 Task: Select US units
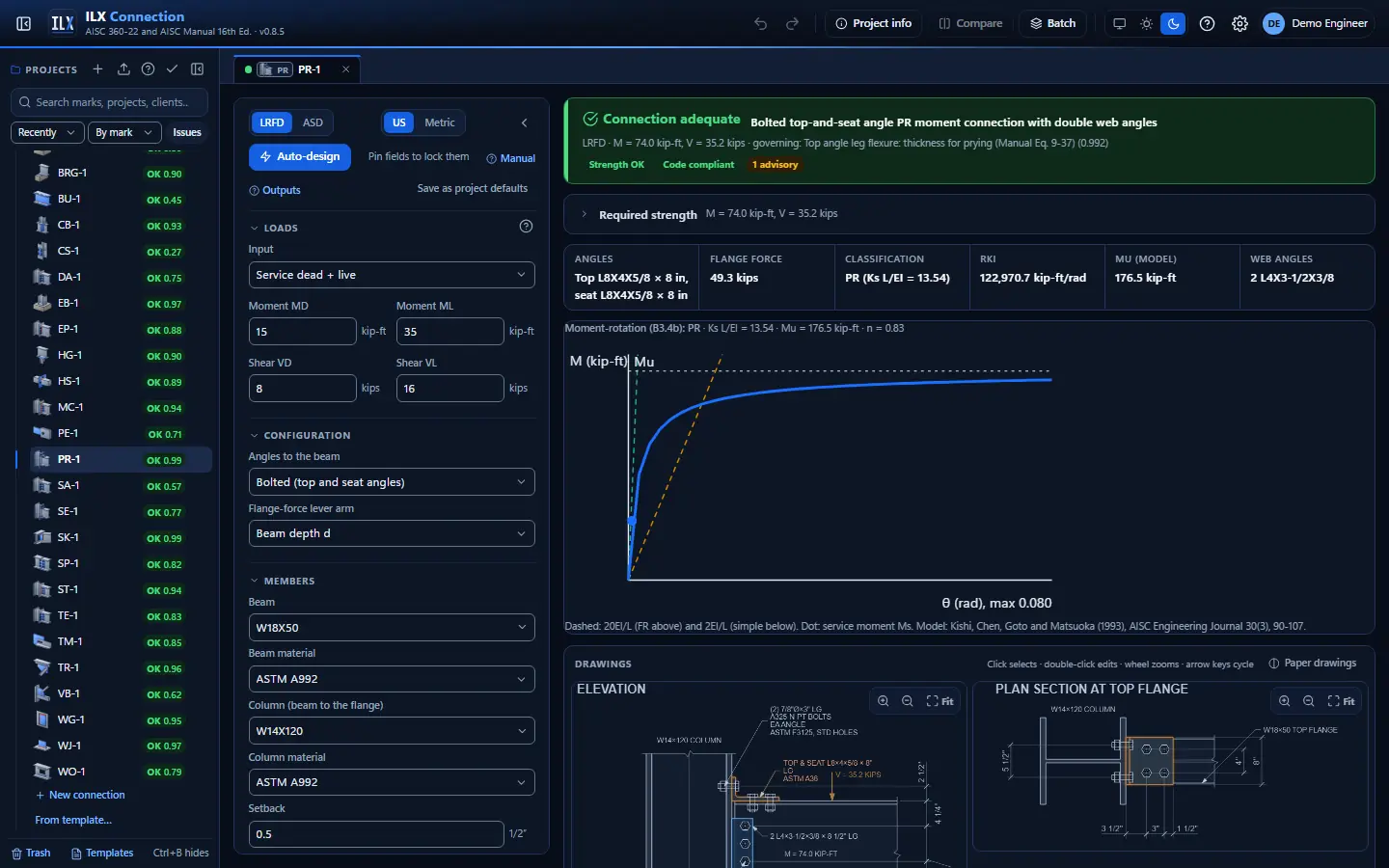coord(399,122)
